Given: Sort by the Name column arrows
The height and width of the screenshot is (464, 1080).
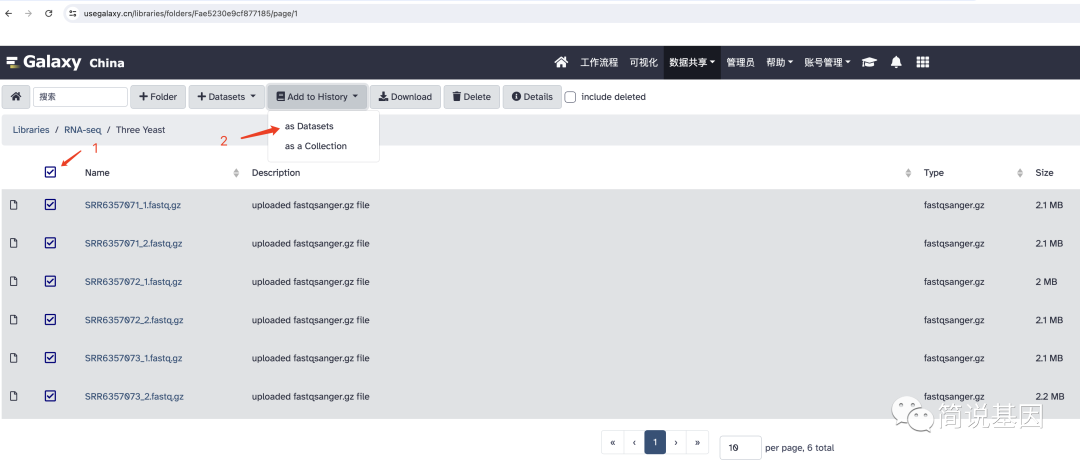Looking at the screenshot, I should pyautogui.click(x=236, y=173).
